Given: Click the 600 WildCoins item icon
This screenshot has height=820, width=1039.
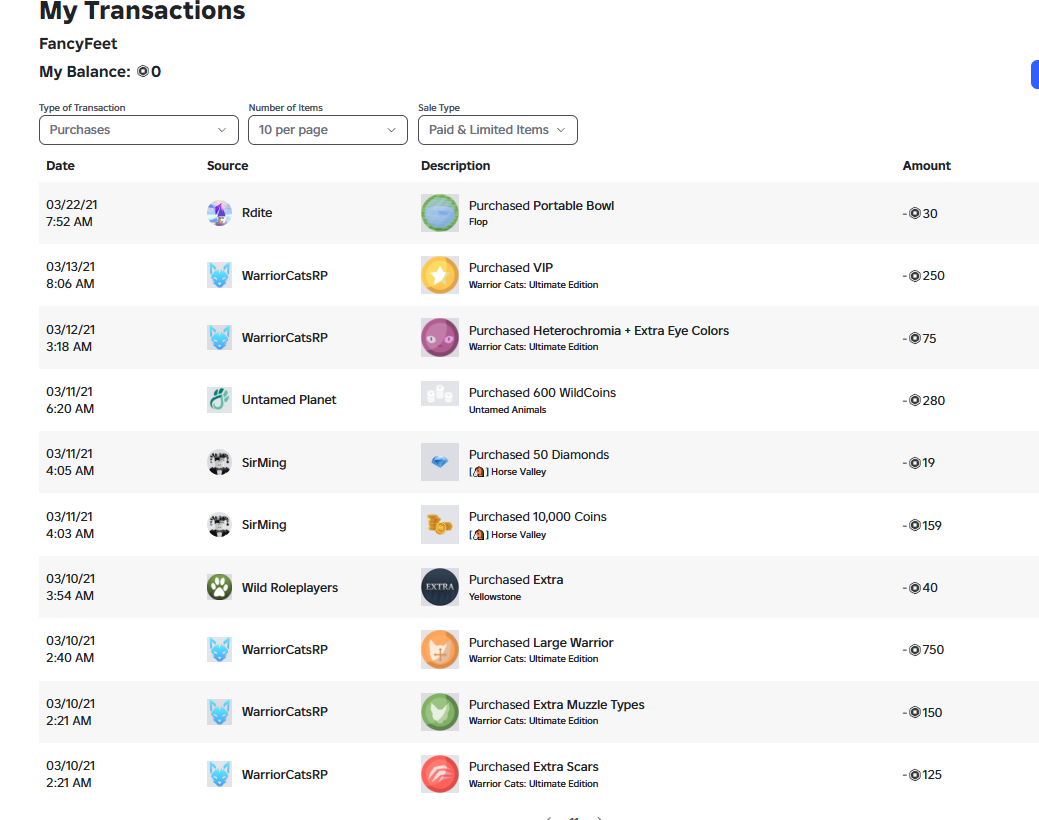Looking at the screenshot, I should (x=440, y=394).
